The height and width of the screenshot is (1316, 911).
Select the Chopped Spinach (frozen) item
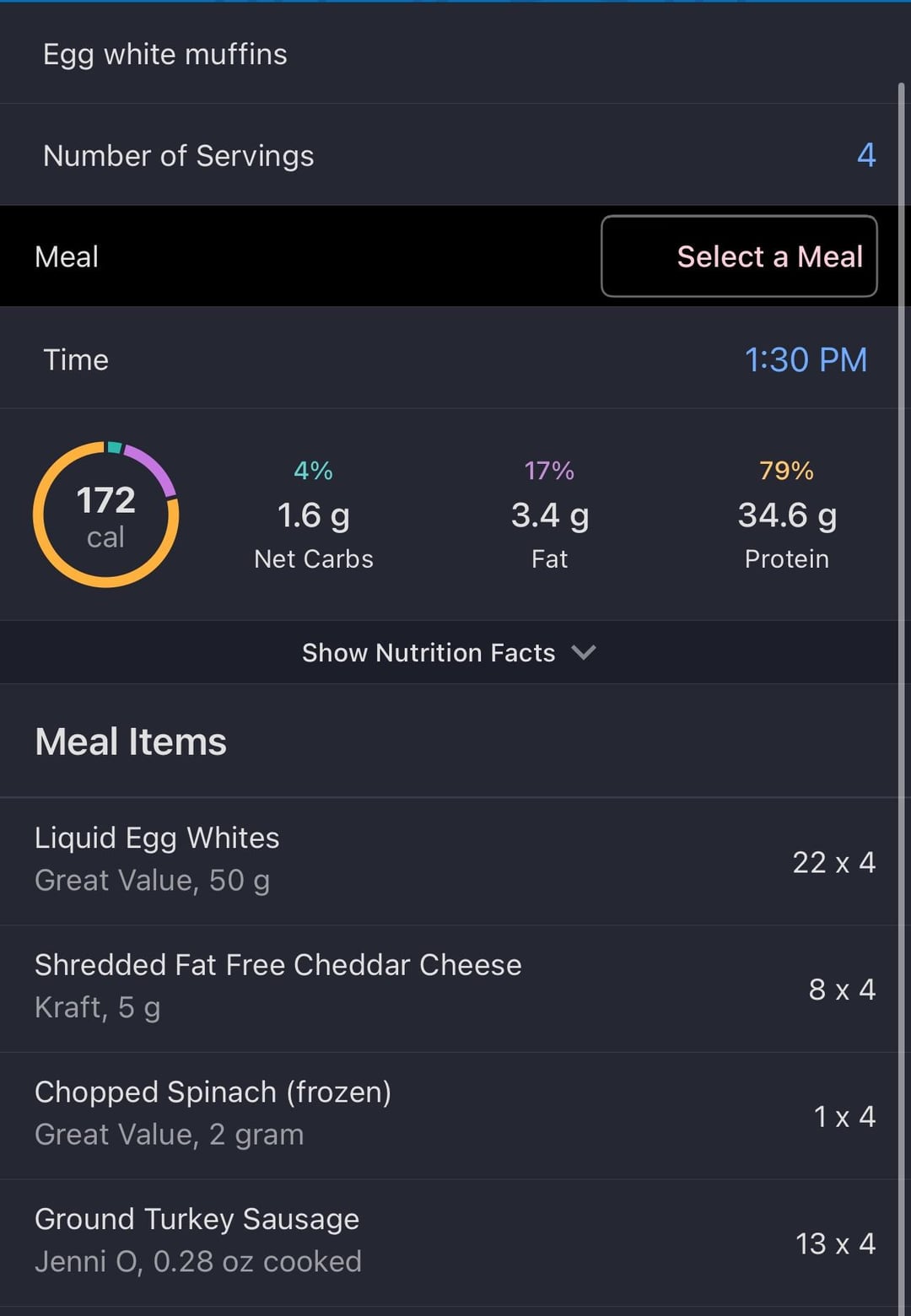point(213,1113)
